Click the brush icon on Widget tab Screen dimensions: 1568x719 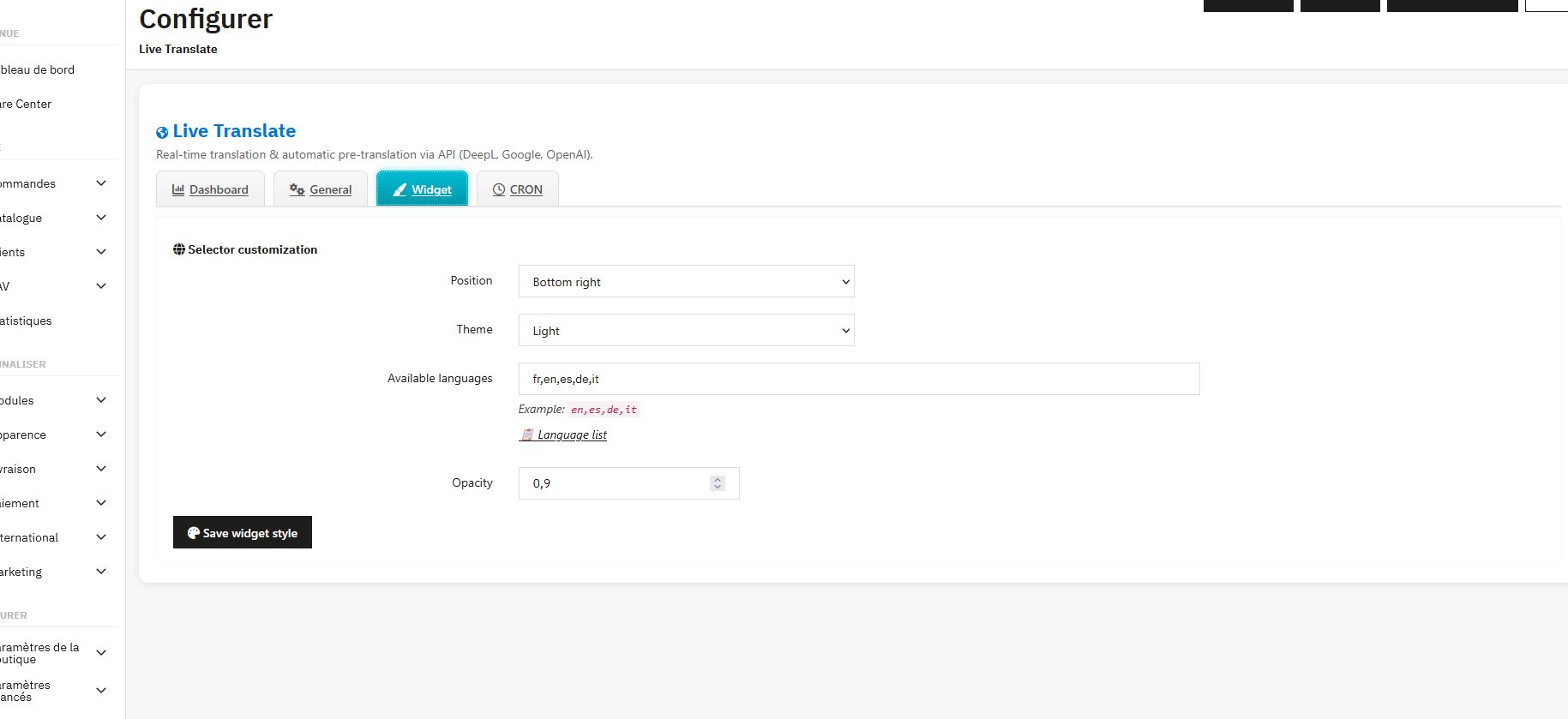[x=400, y=189]
